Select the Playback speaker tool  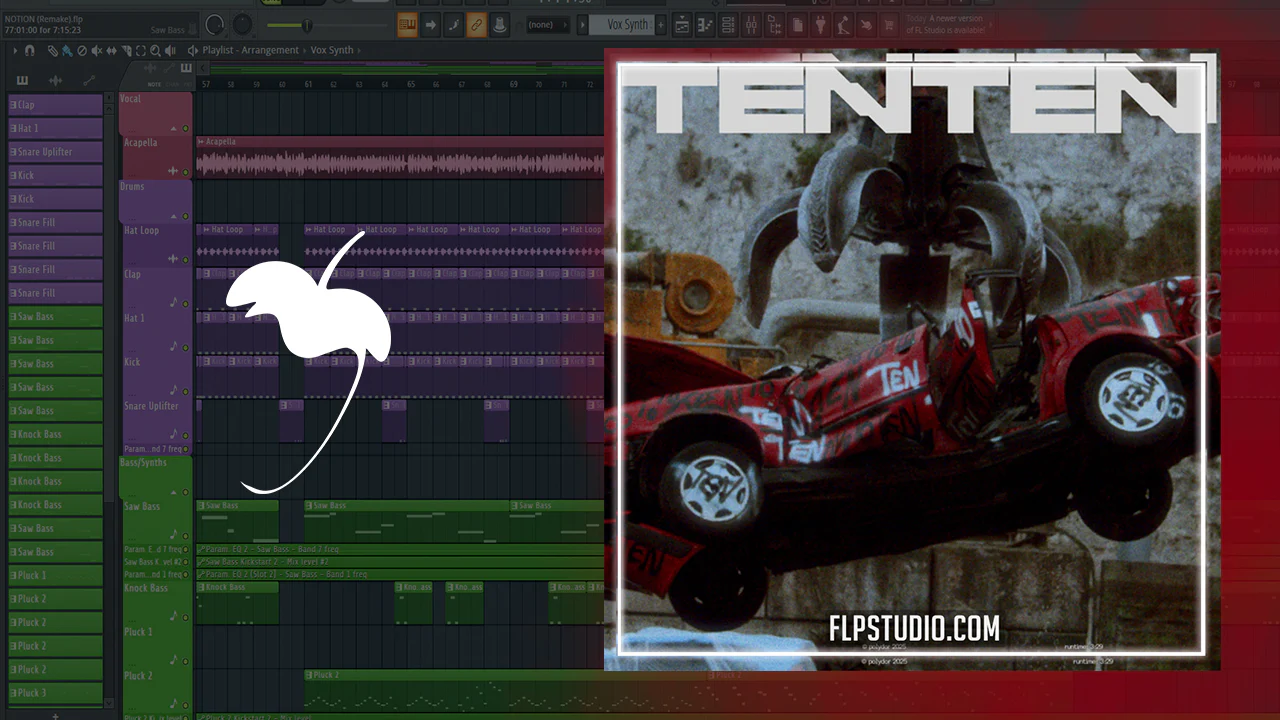tap(172, 50)
